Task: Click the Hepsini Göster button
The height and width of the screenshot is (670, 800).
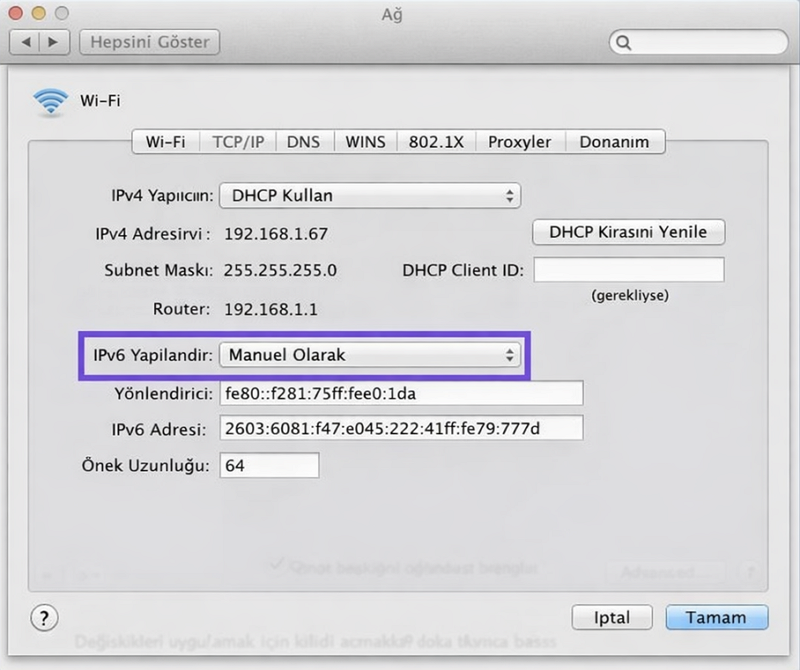Action: coord(150,43)
